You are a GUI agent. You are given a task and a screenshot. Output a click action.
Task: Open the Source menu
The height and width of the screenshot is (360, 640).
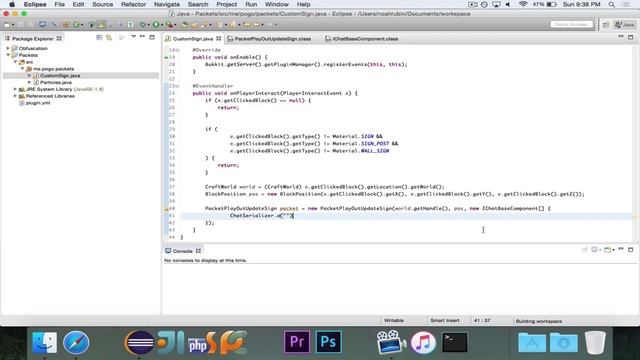(102, 4)
